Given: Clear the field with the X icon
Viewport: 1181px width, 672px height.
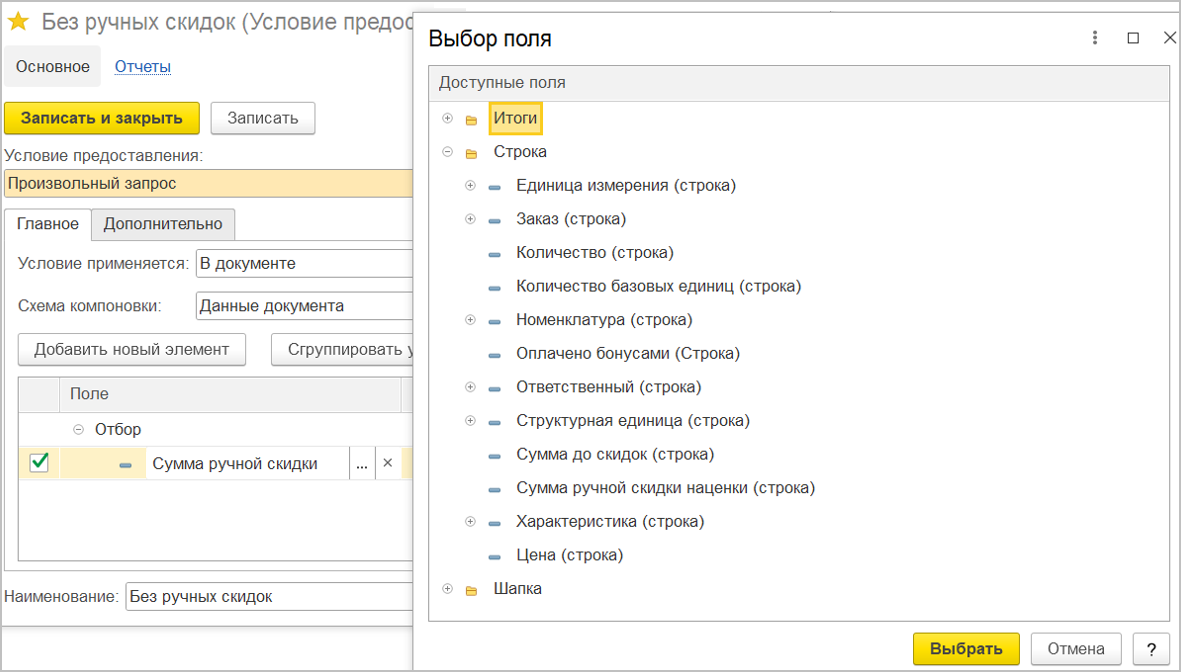Looking at the screenshot, I should point(388,463).
